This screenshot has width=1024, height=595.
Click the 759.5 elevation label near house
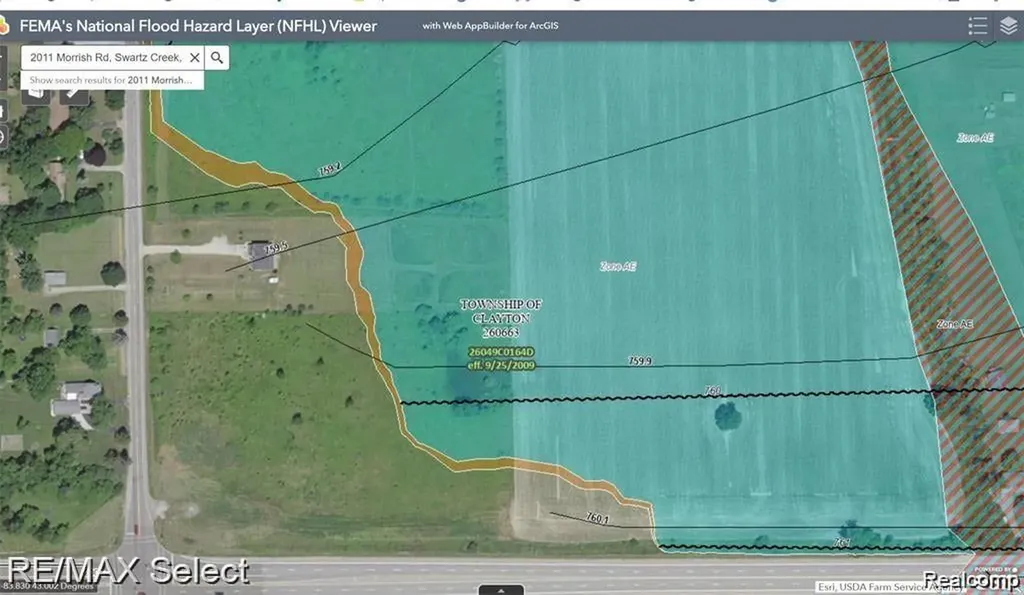click(276, 248)
